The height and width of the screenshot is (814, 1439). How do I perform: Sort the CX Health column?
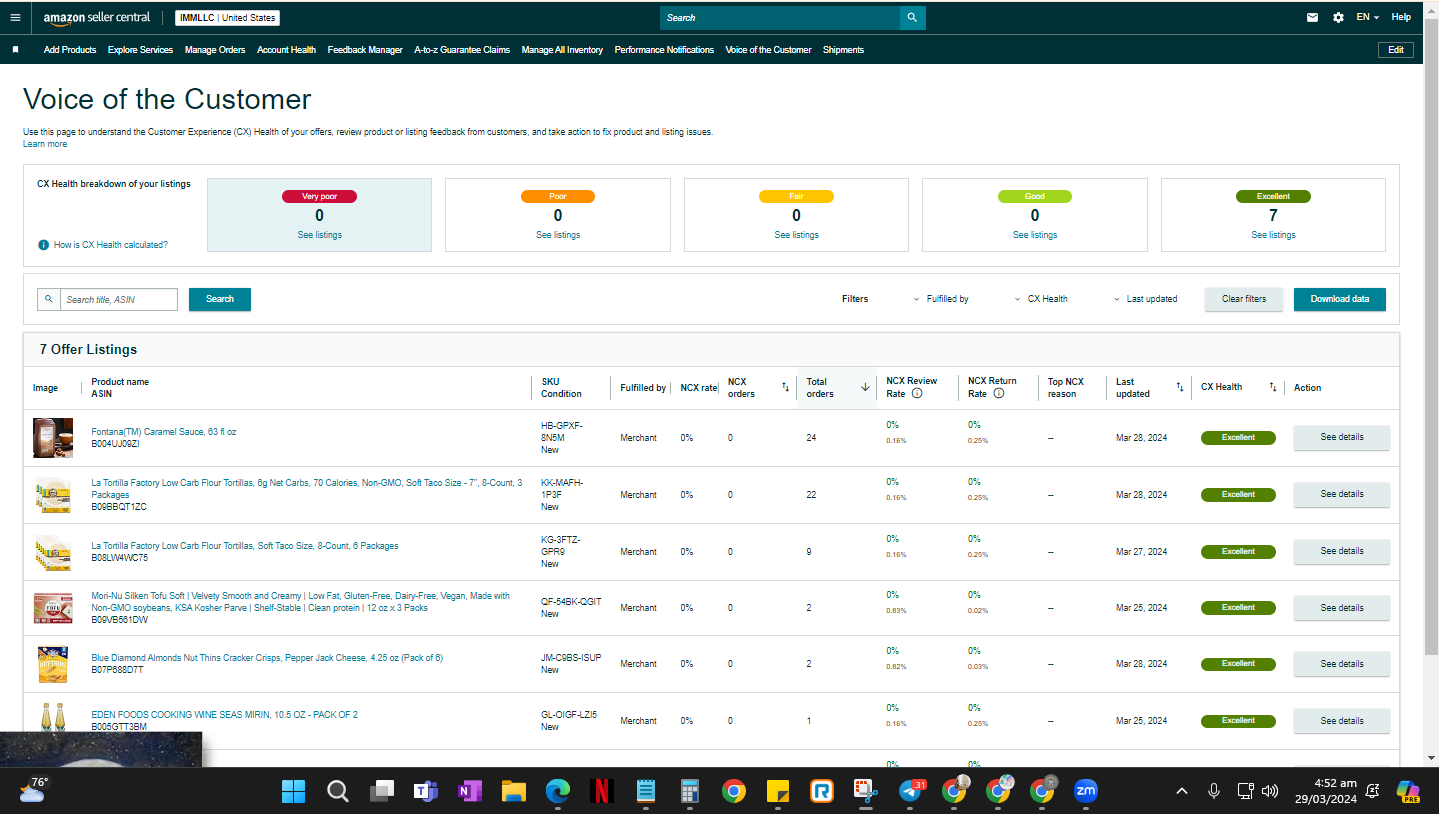click(x=1273, y=387)
